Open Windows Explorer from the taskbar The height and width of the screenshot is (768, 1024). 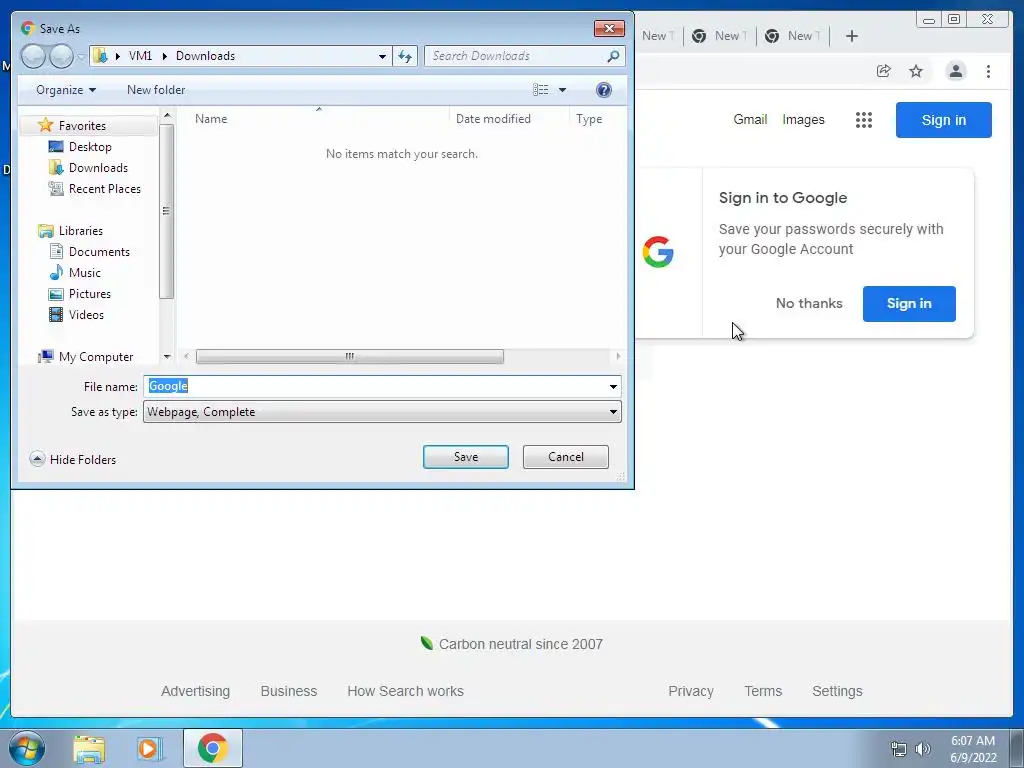click(x=89, y=748)
